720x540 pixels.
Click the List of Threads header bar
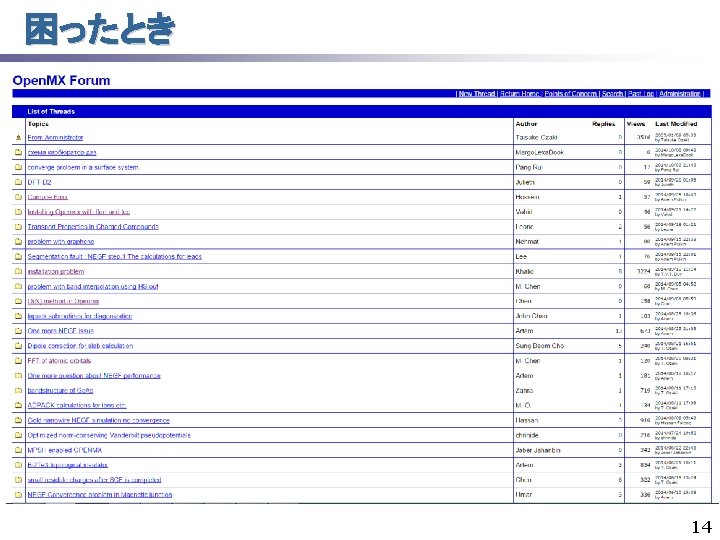coord(362,111)
